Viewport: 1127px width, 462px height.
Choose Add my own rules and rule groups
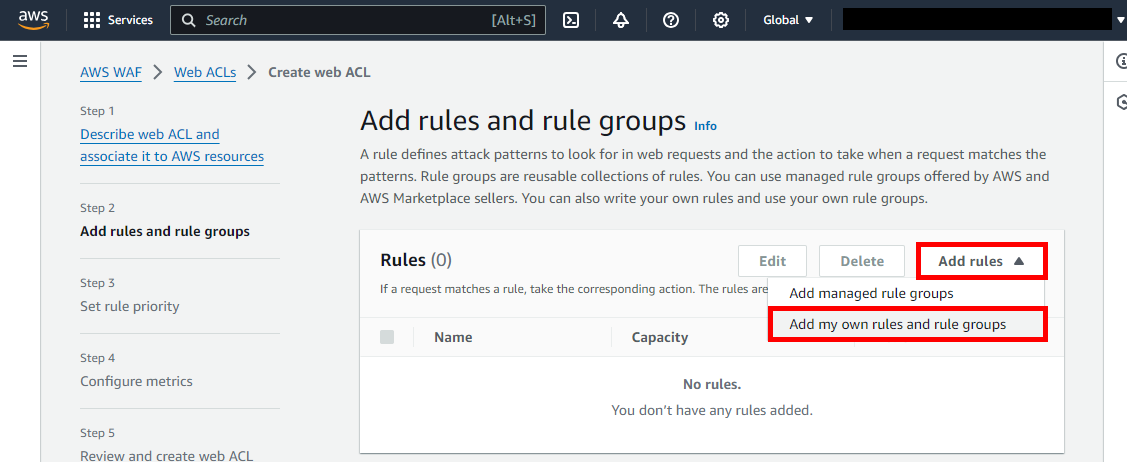click(x=897, y=325)
